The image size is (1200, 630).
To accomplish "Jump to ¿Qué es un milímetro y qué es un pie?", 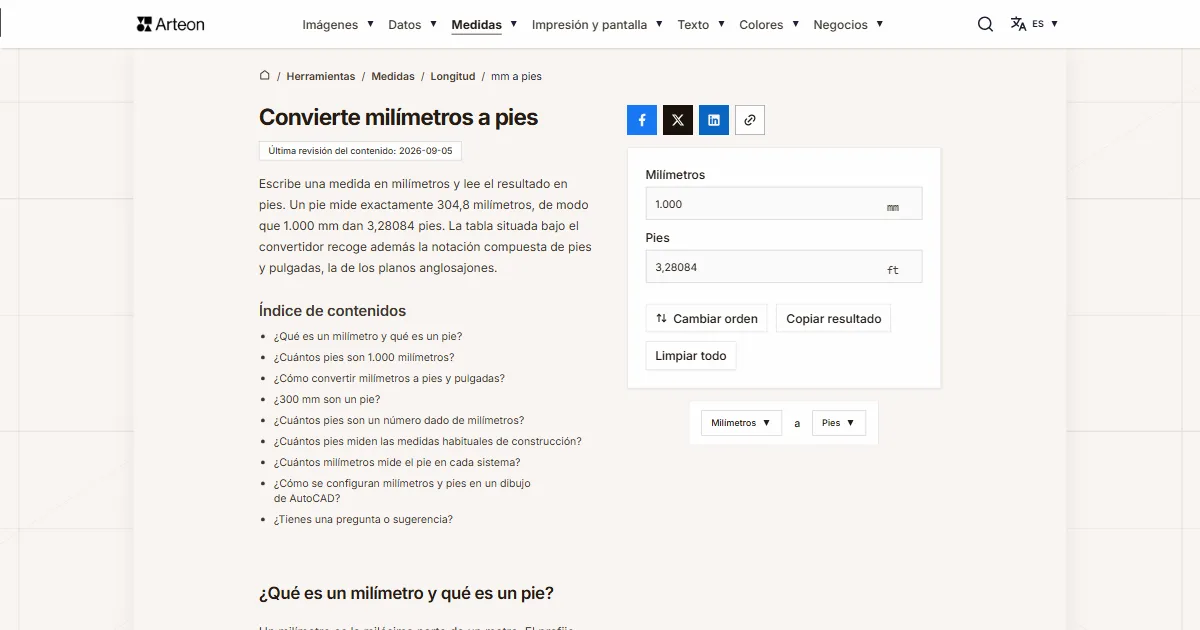I will click(x=368, y=337).
